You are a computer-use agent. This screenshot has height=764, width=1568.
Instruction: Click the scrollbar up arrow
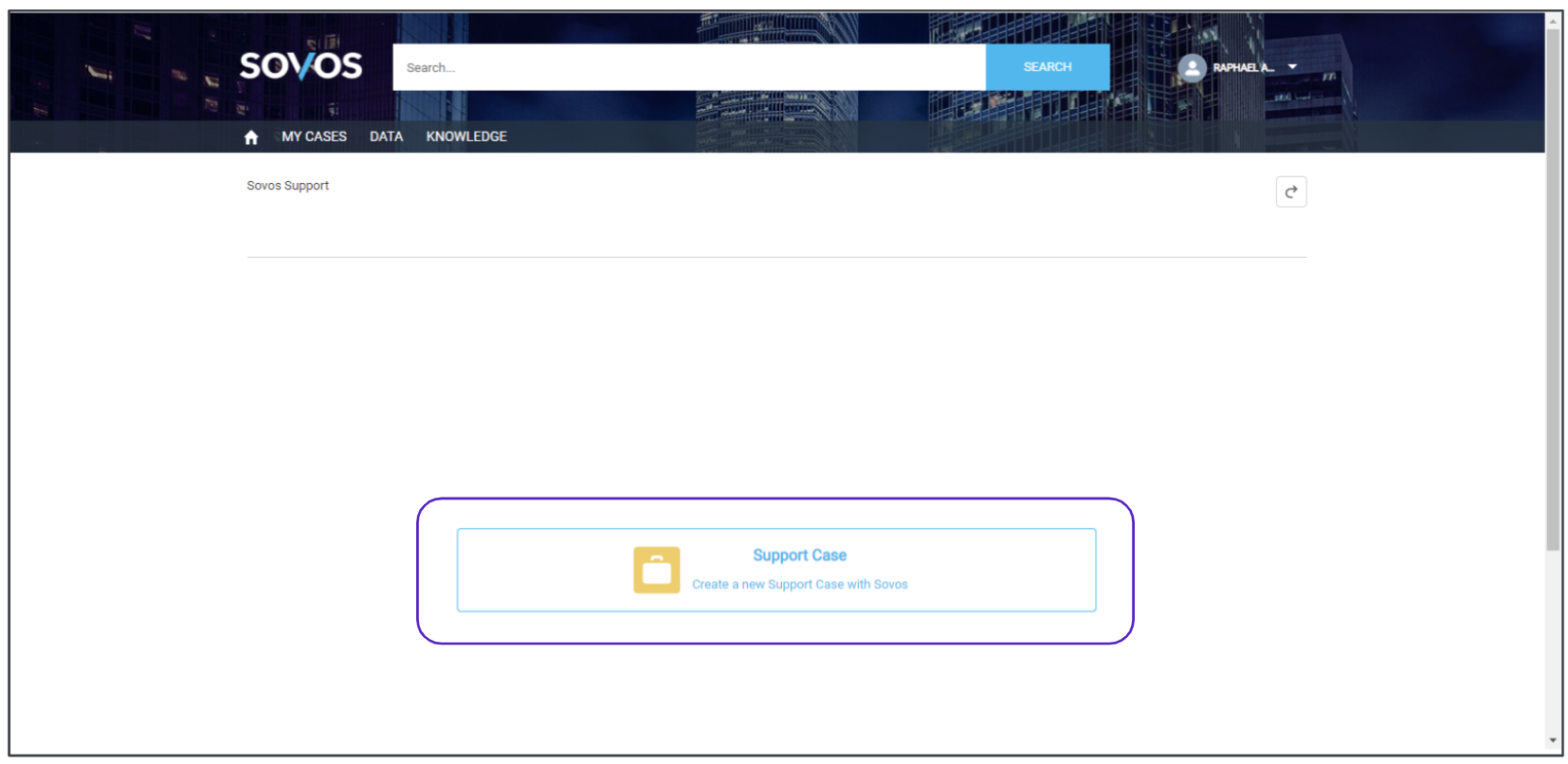click(1553, 20)
